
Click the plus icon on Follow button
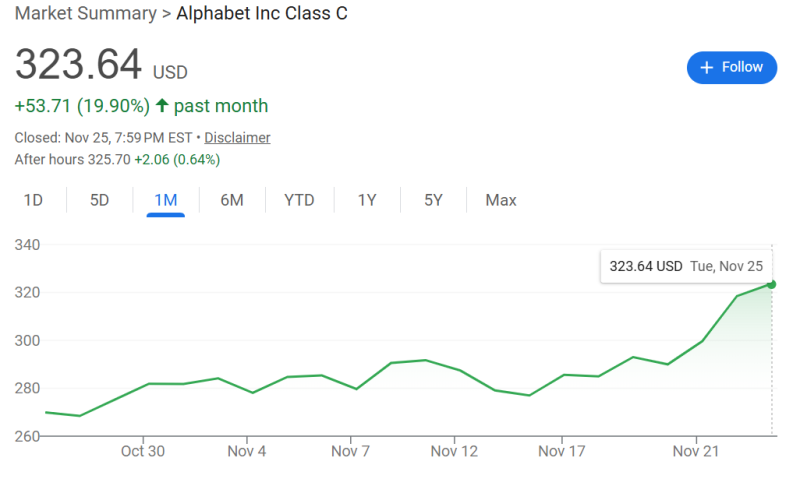click(706, 67)
